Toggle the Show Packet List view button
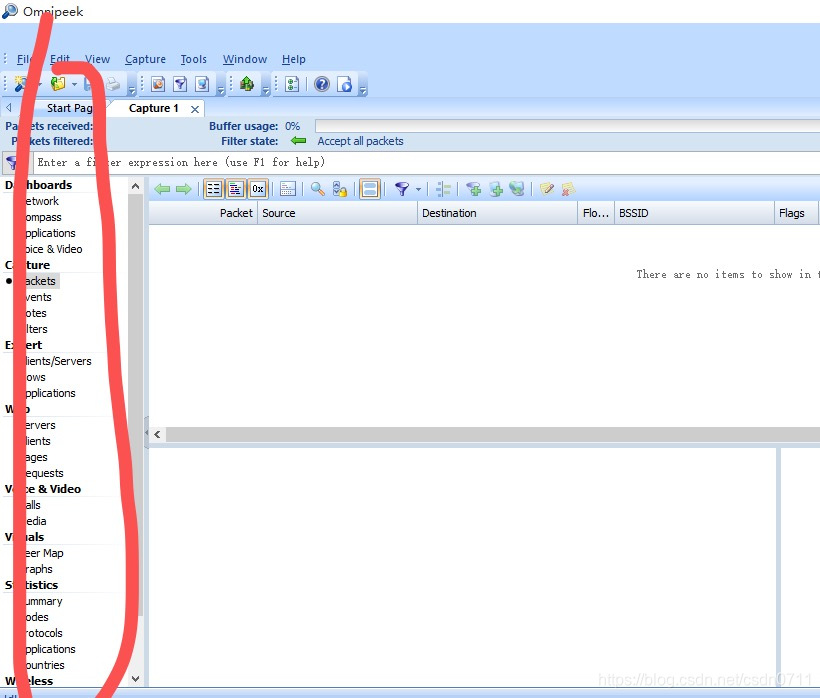 tap(213, 189)
